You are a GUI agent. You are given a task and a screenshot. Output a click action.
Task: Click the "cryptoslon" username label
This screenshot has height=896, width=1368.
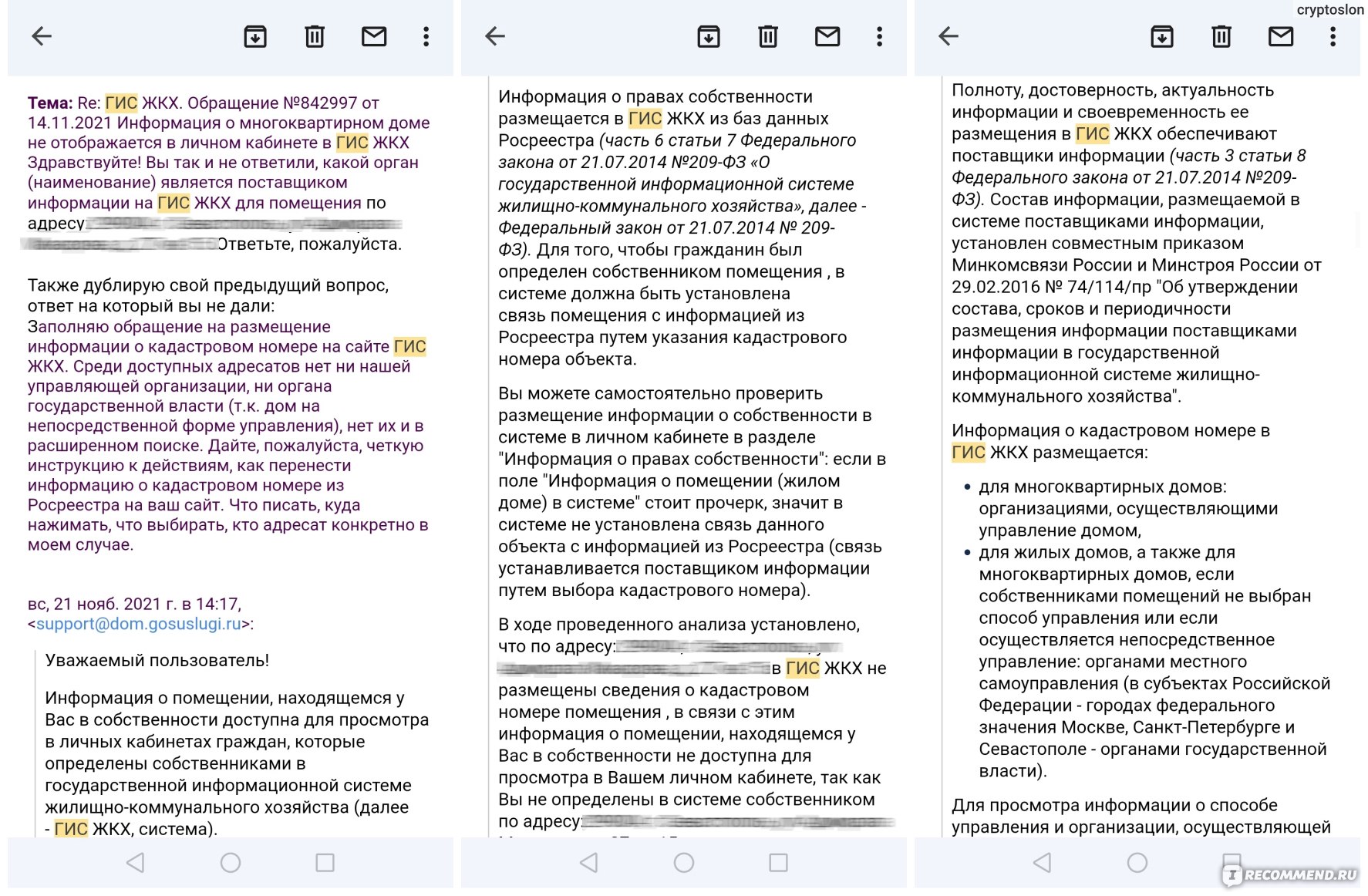tap(1330, 10)
